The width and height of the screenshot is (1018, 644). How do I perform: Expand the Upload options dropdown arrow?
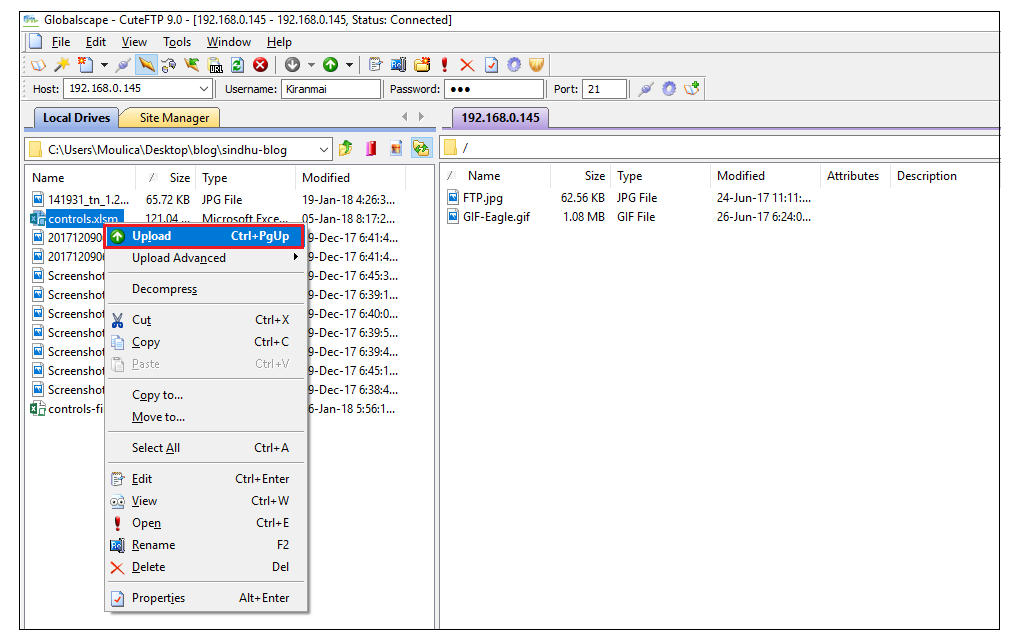(x=349, y=65)
